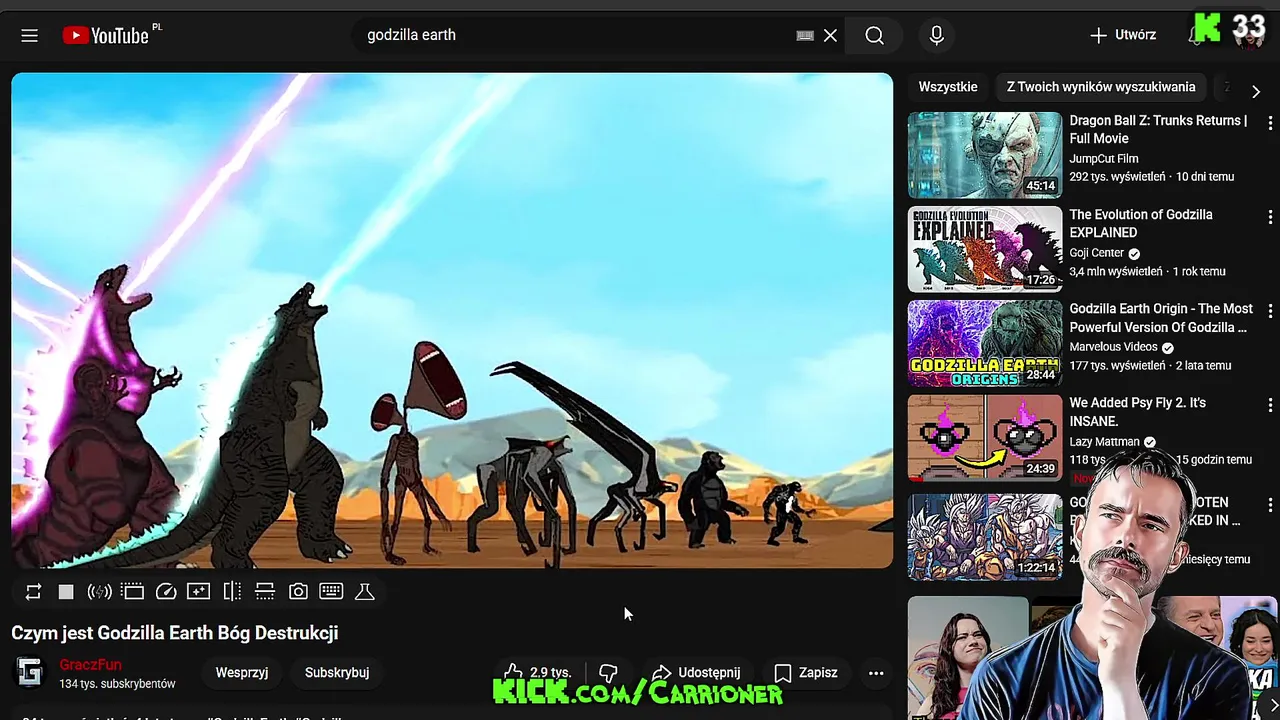Open 'The Evolution of Godzilla EXPLAINED' title

tap(1141, 224)
